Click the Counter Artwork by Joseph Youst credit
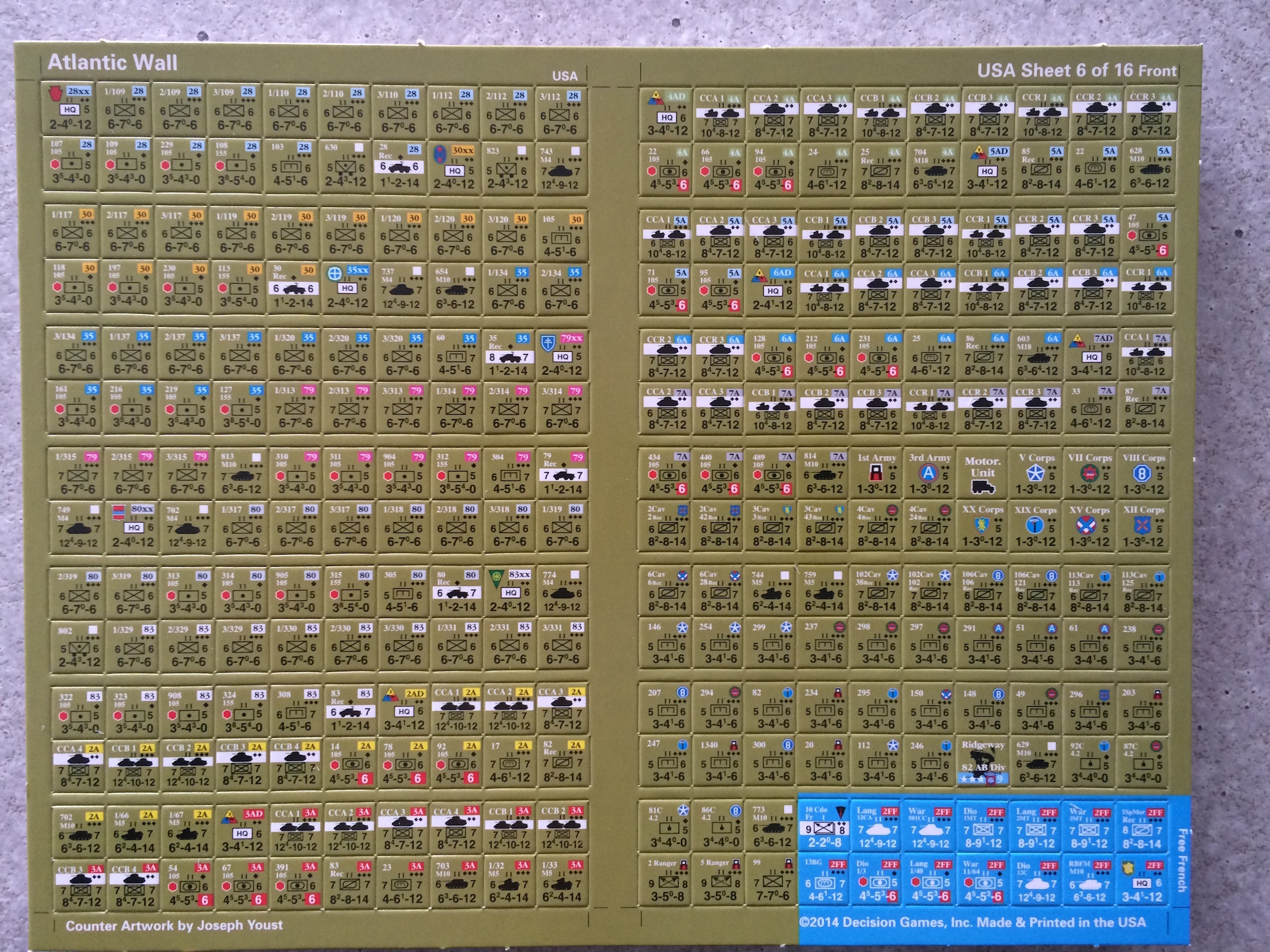Viewport: 1270px width, 952px height. click(x=174, y=925)
